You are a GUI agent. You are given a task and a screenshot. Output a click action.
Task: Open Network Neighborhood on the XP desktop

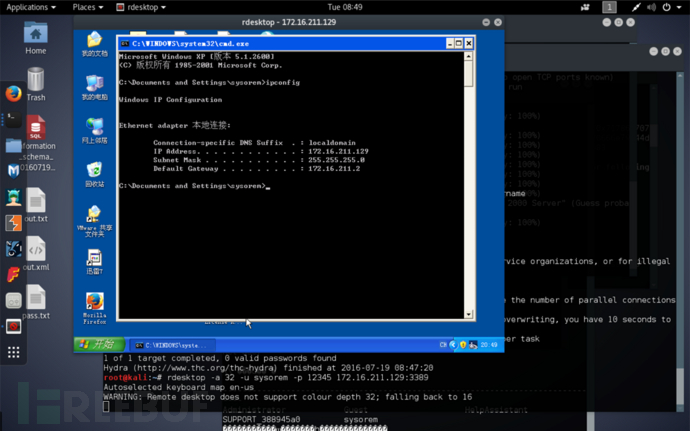click(x=95, y=131)
